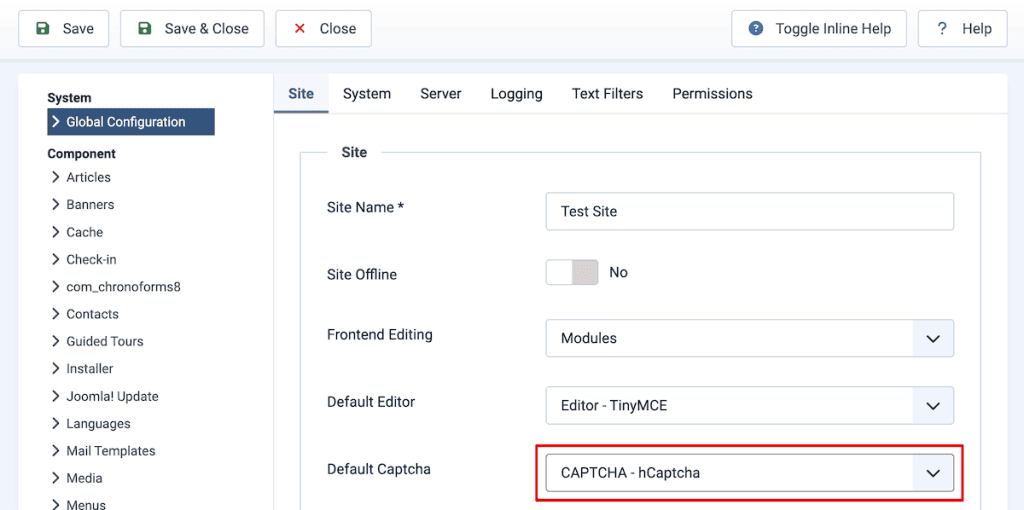The image size is (1024, 510).
Task: Open Banners component settings
Action: point(83,205)
